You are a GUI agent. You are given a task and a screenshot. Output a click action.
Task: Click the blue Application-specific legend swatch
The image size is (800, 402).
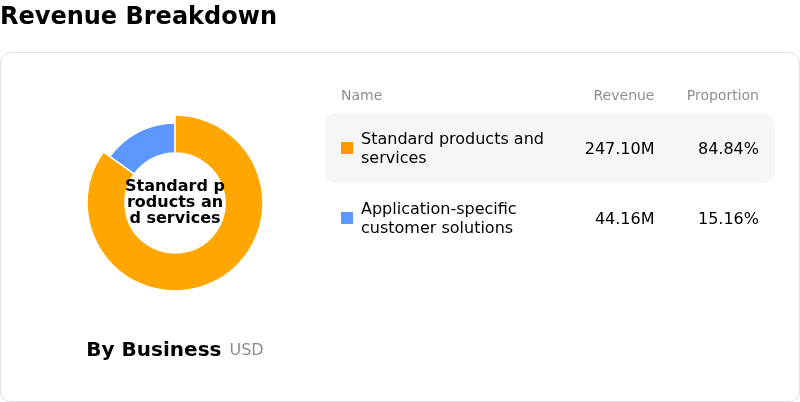pyautogui.click(x=347, y=218)
